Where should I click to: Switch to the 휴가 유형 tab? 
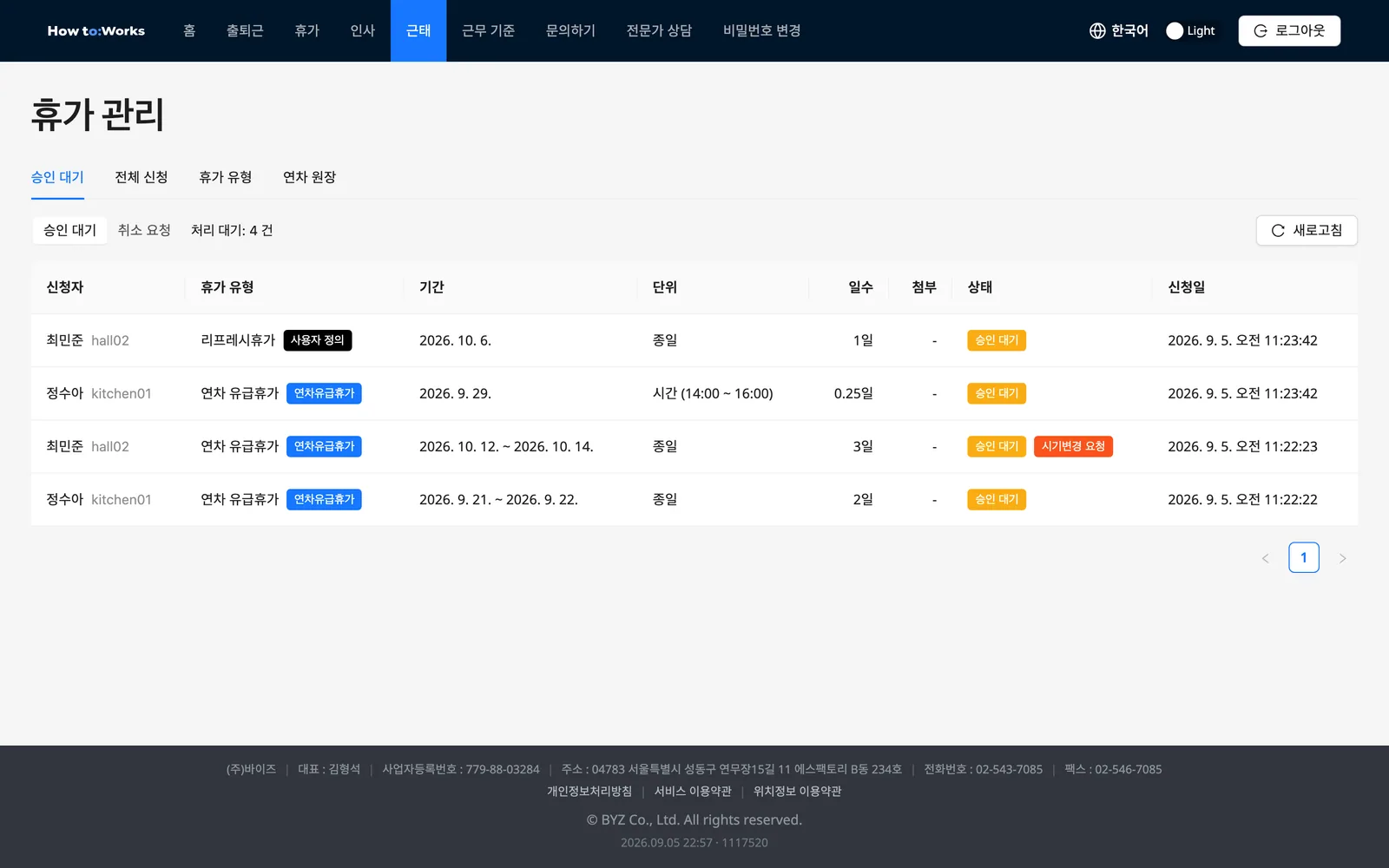tap(226, 177)
